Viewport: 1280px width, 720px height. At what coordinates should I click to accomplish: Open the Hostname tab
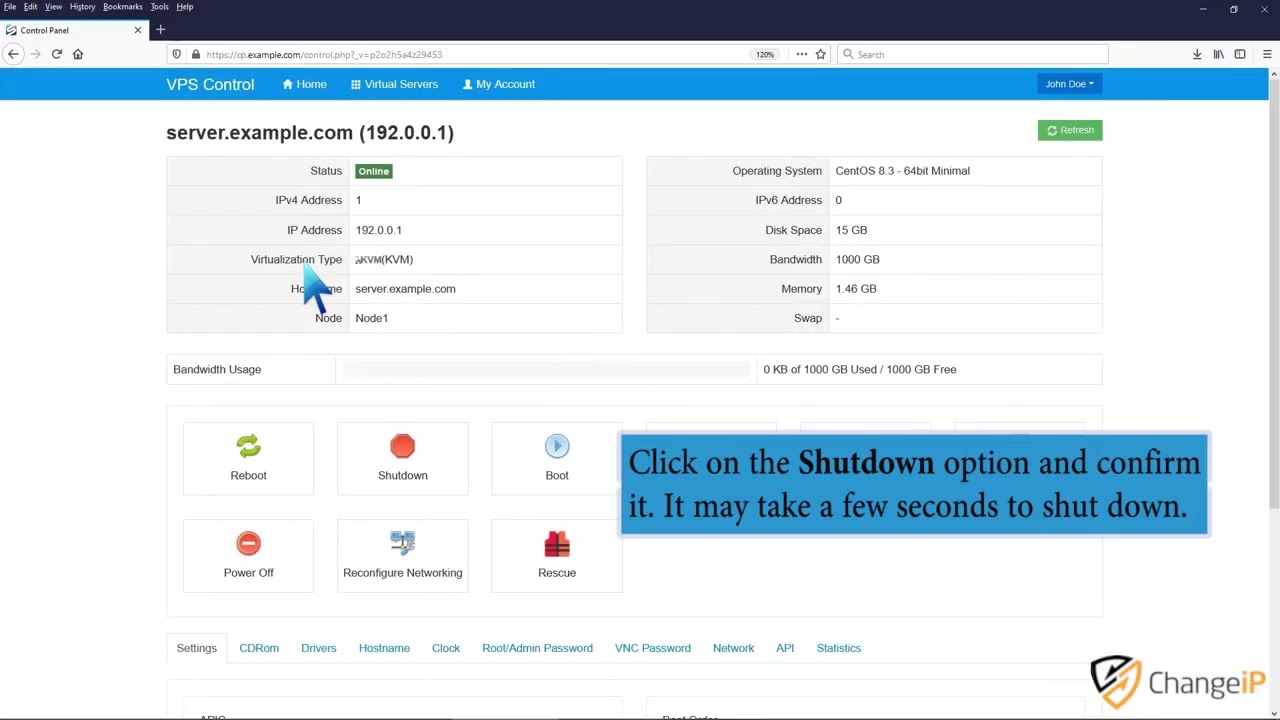384,648
